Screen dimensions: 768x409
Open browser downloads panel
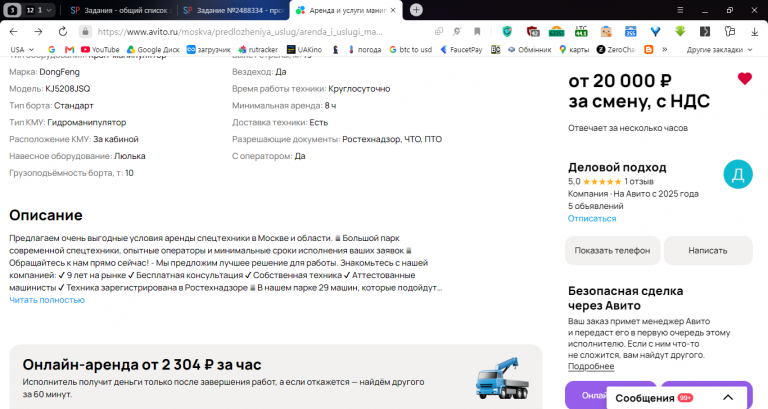754,31
